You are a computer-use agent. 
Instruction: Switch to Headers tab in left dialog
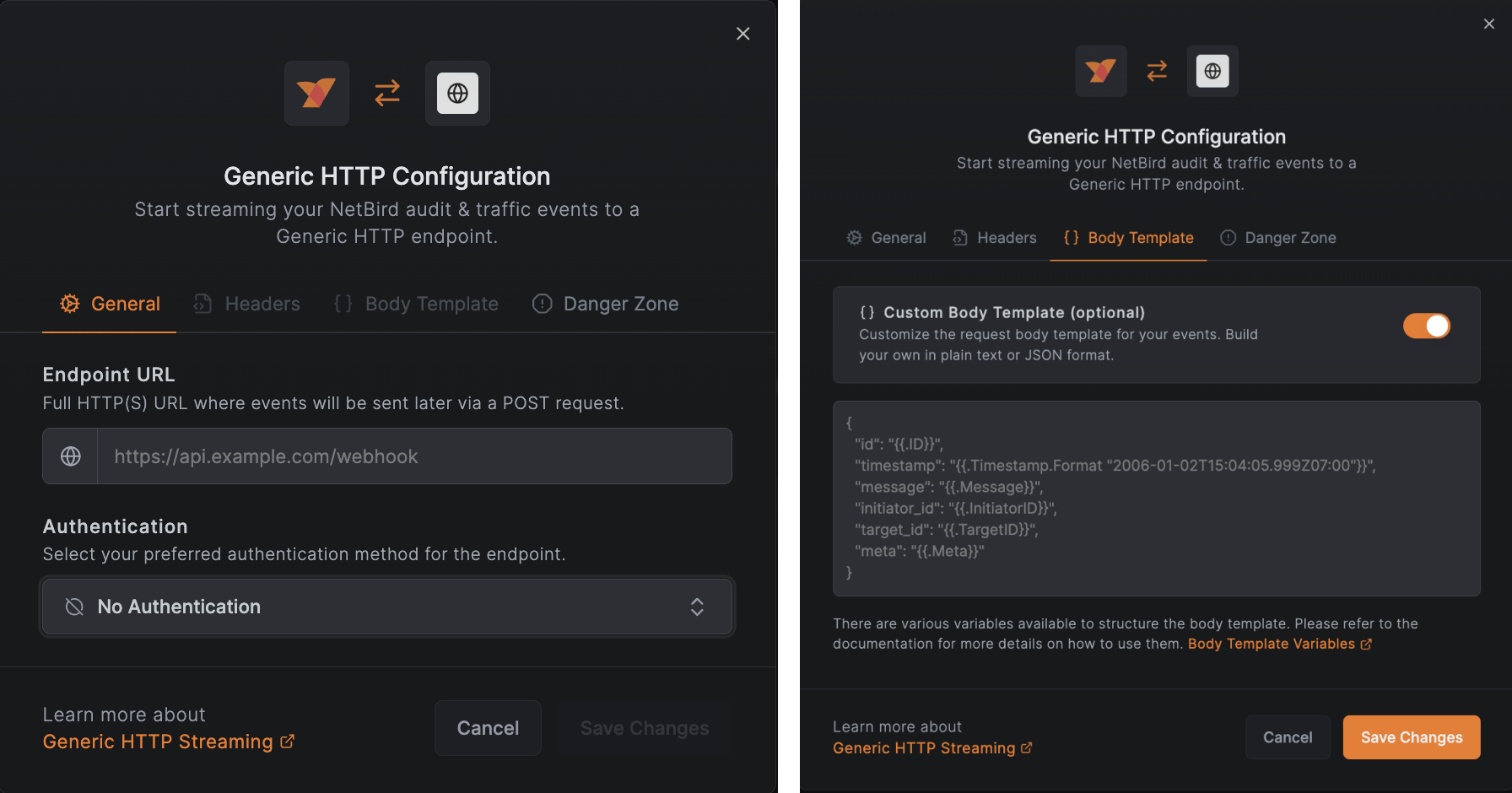[x=247, y=304]
